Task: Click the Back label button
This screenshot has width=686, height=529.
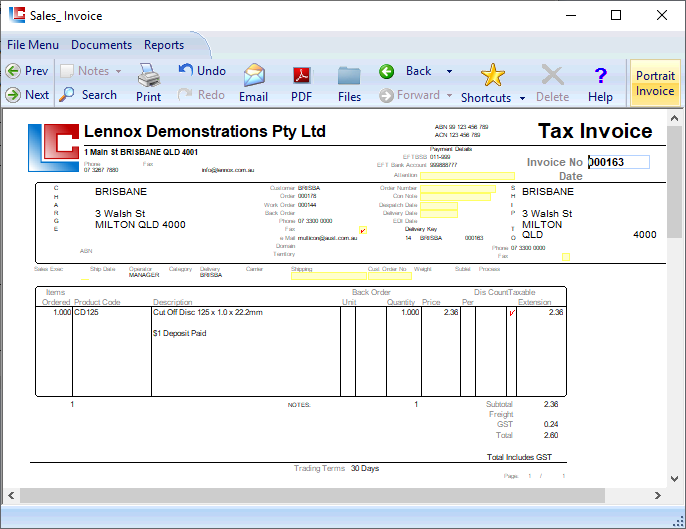Action: pyautogui.click(x=418, y=71)
